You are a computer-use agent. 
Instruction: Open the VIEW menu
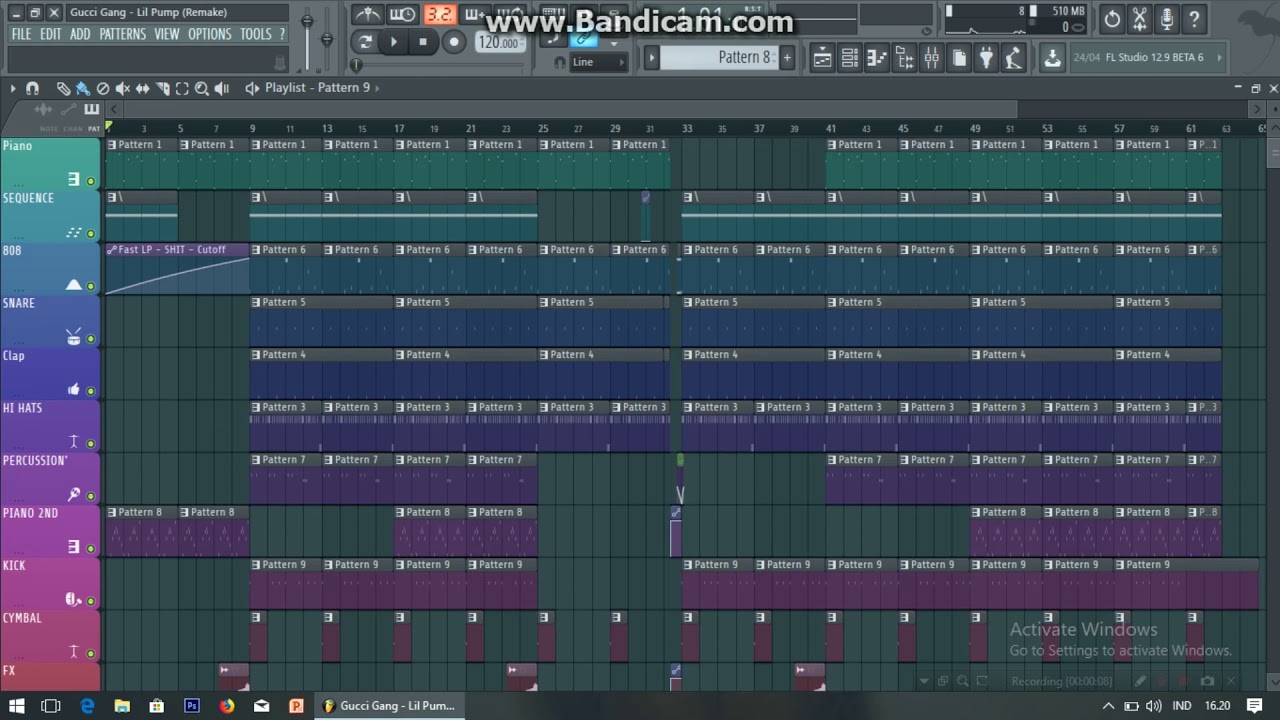167,34
